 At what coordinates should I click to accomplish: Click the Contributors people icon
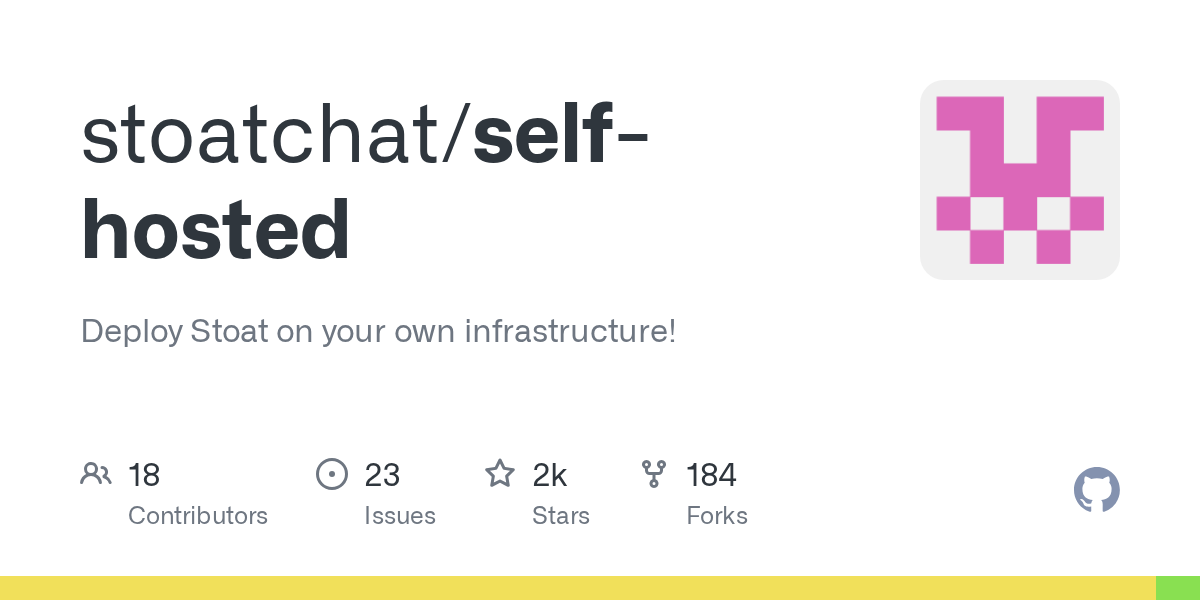point(96,473)
